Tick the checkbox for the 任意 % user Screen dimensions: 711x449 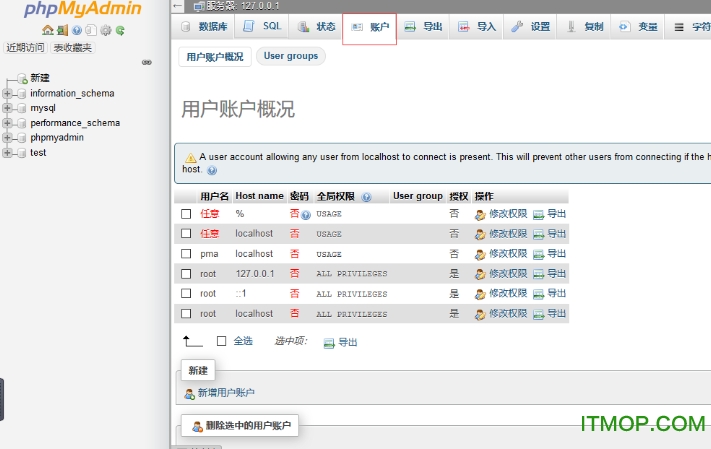click(x=186, y=214)
